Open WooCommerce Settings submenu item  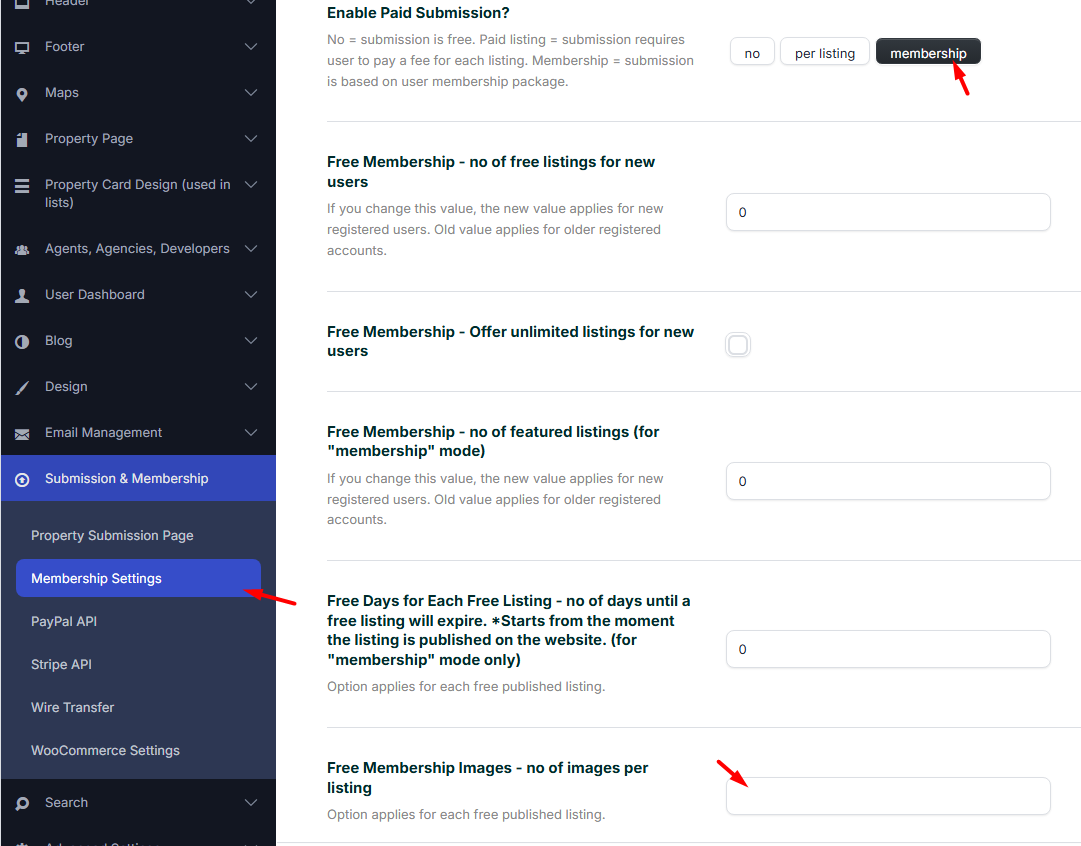click(x=105, y=751)
